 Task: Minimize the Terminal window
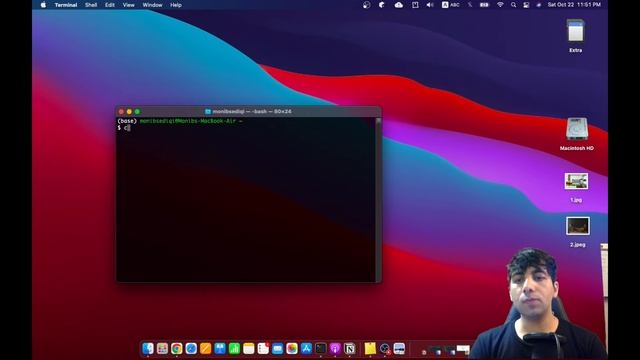[129, 111]
